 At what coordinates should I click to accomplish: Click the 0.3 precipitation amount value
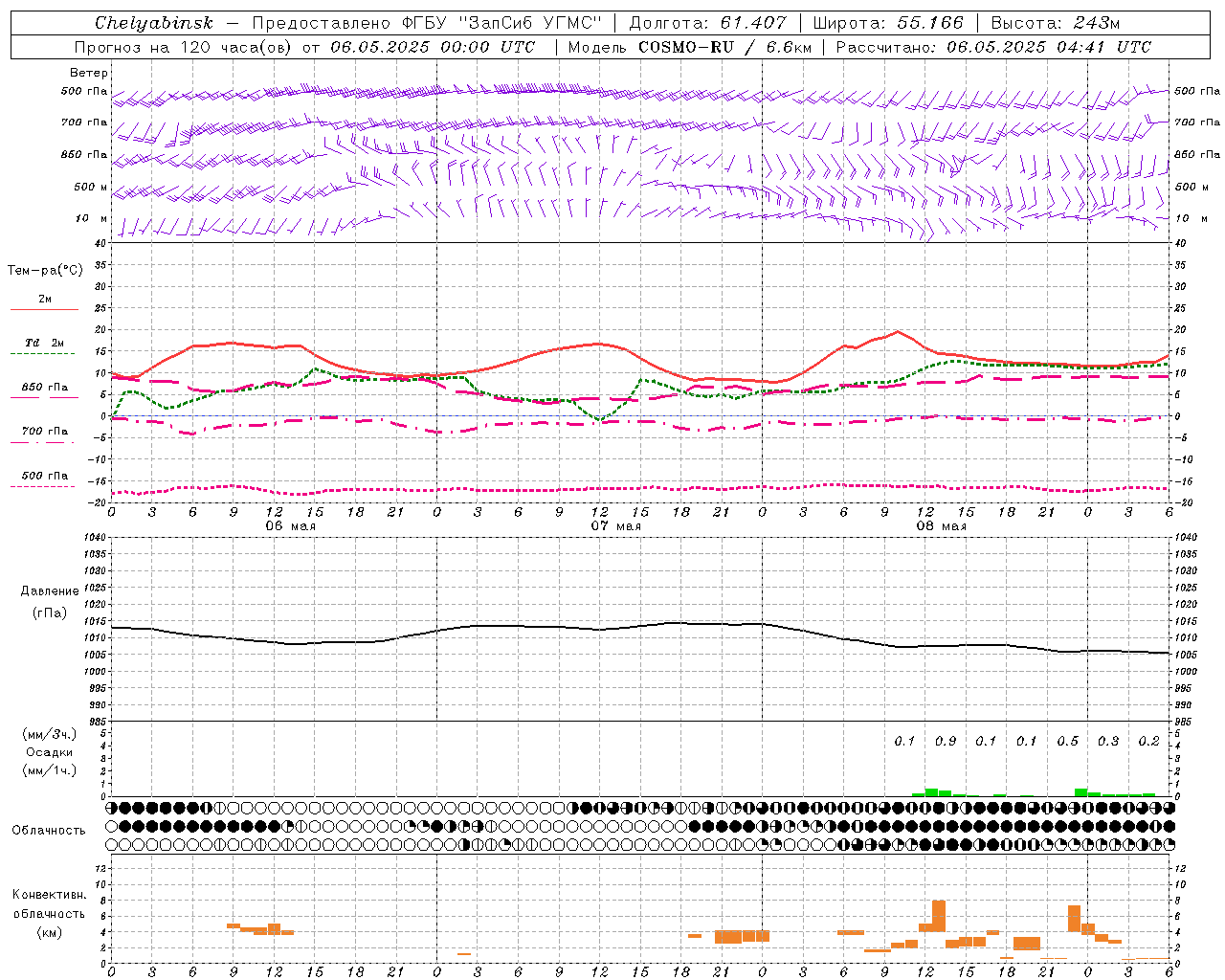pyautogui.click(x=1108, y=742)
